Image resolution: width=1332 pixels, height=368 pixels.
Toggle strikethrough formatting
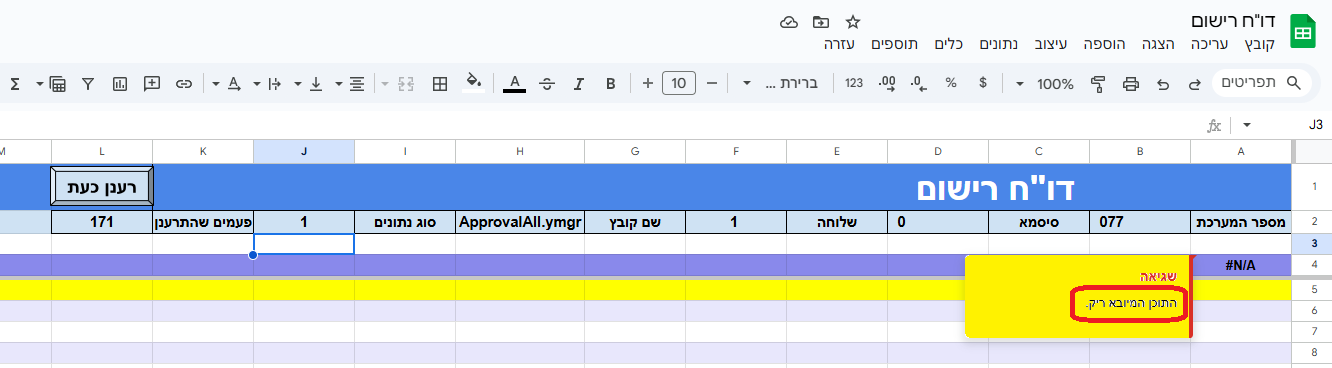tap(546, 83)
